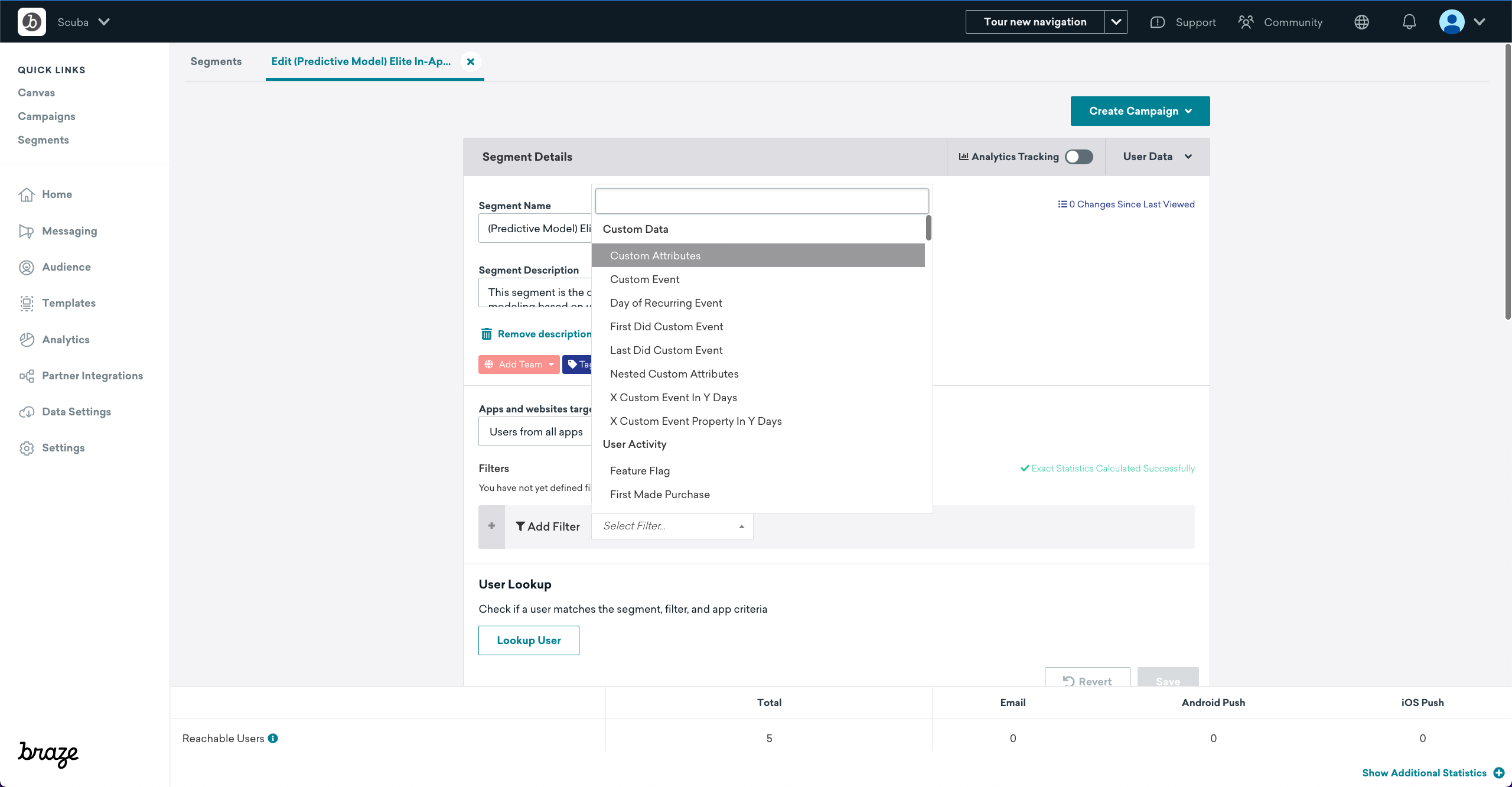Click the Lookup User button
The height and width of the screenshot is (787, 1512).
pos(528,640)
